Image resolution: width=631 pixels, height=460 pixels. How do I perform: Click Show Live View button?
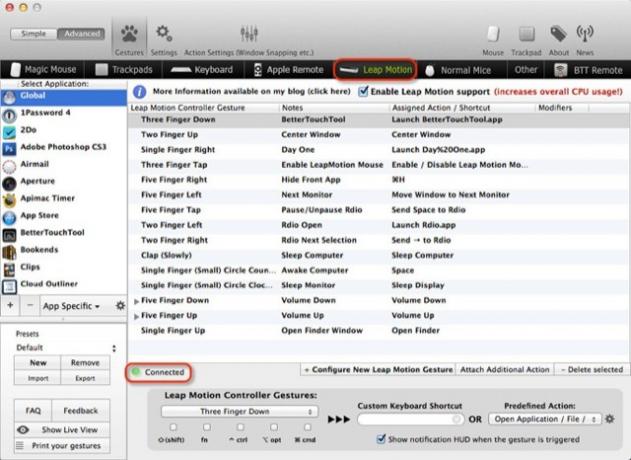(x=62, y=430)
